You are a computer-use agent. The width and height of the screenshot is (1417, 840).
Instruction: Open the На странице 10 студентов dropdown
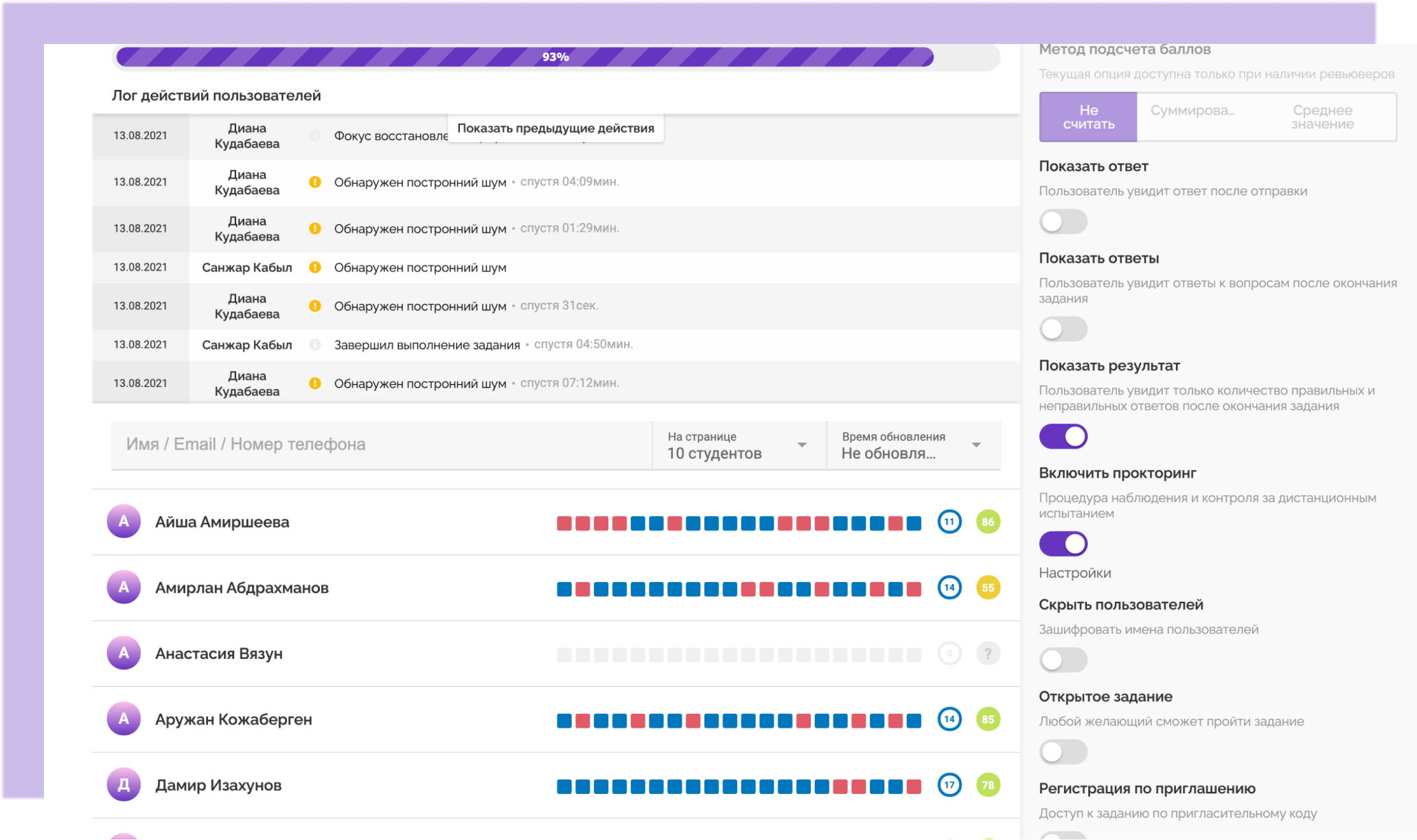739,445
